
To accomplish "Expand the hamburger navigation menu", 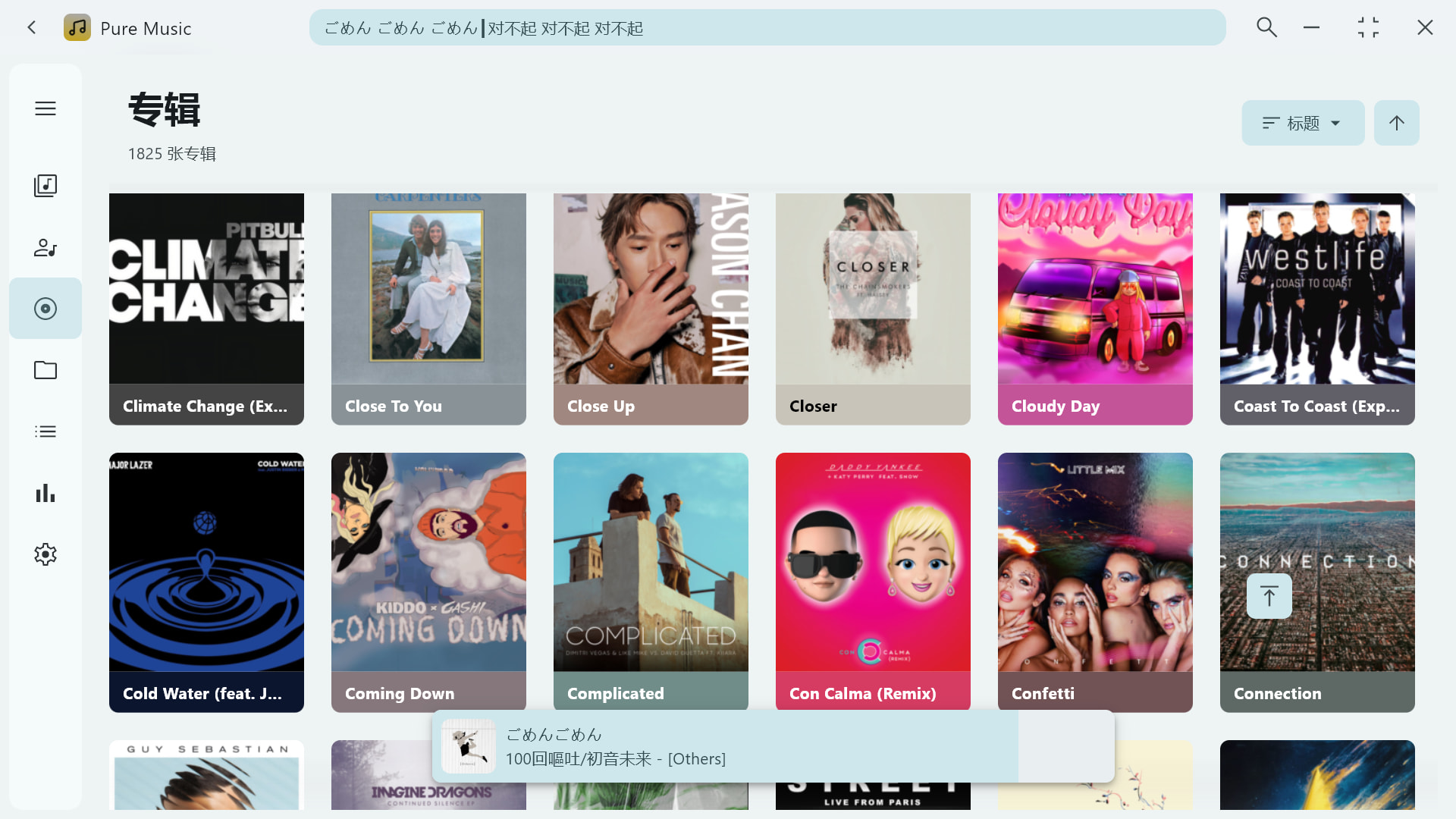I will pos(45,108).
